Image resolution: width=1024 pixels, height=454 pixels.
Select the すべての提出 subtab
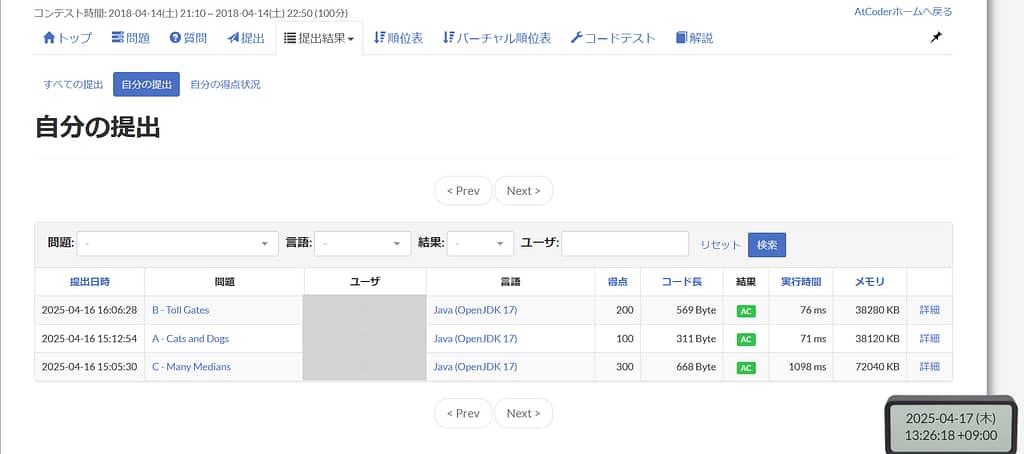tap(73, 84)
